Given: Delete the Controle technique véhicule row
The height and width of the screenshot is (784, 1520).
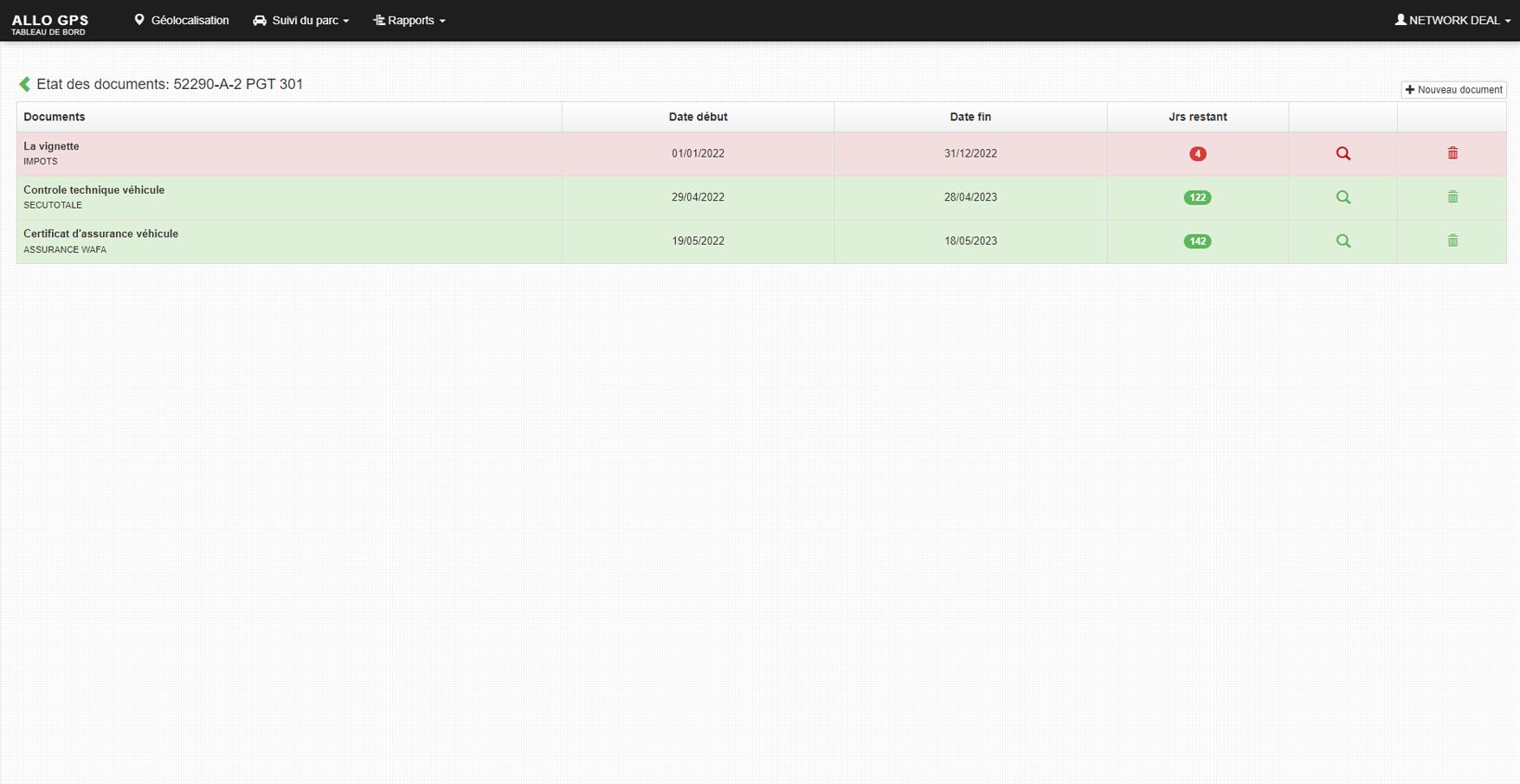Looking at the screenshot, I should [1452, 197].
